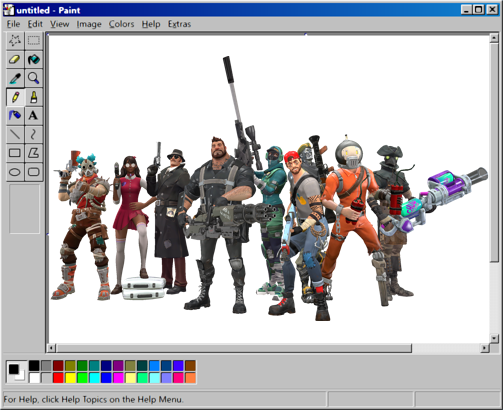Activate the Fill With Color bucket
This screenshot has height=410, width=503.
[x=34, y=60]
